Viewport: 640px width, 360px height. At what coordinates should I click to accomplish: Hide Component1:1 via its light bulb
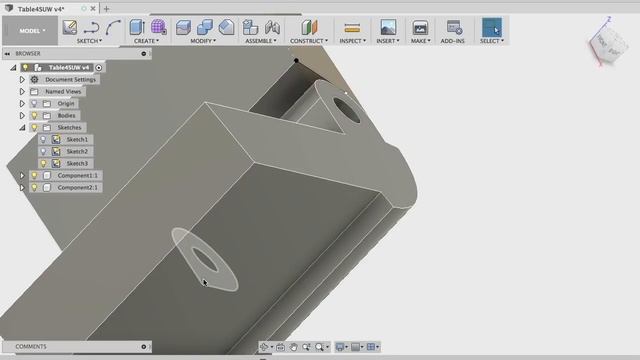point(34,176)
